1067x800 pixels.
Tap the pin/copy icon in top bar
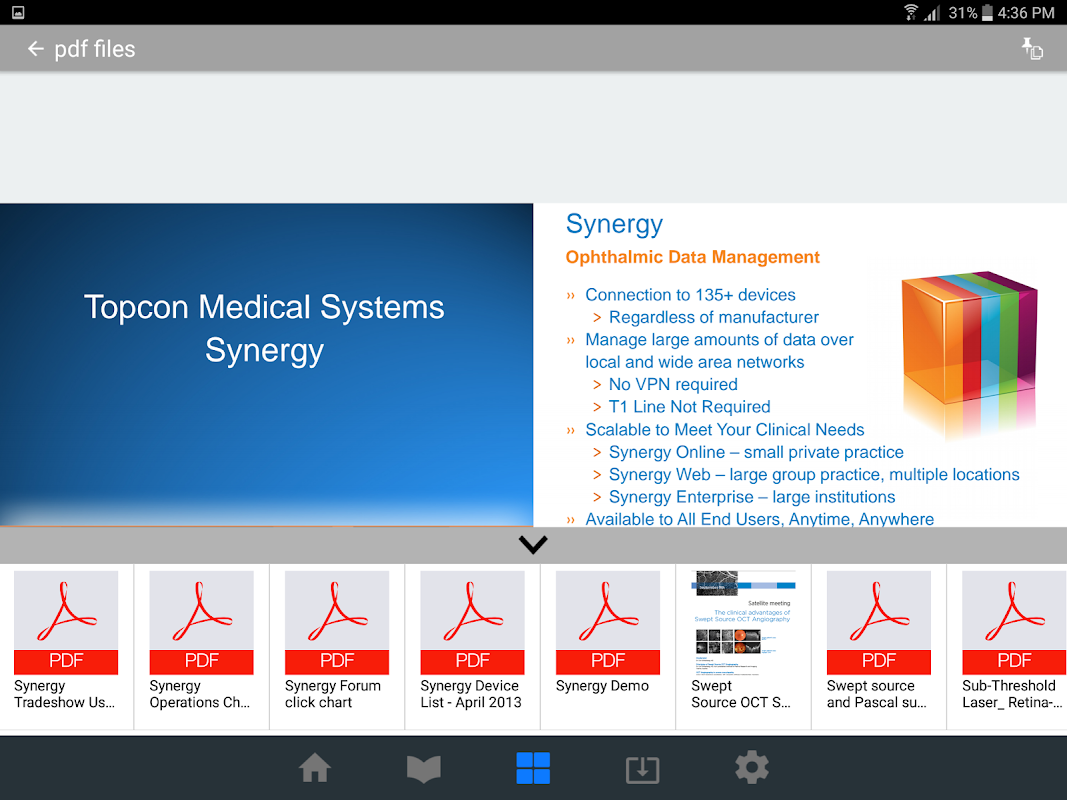click(1032, 49)
